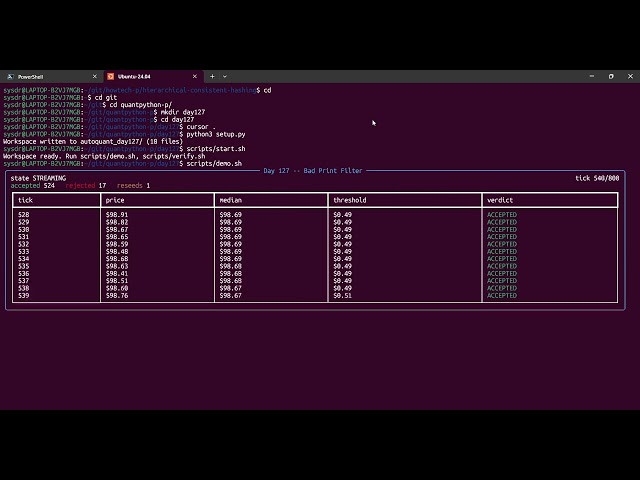Switch to the PowerShell tab
This screenshot has width=640, height=480.
pos(52,76)
